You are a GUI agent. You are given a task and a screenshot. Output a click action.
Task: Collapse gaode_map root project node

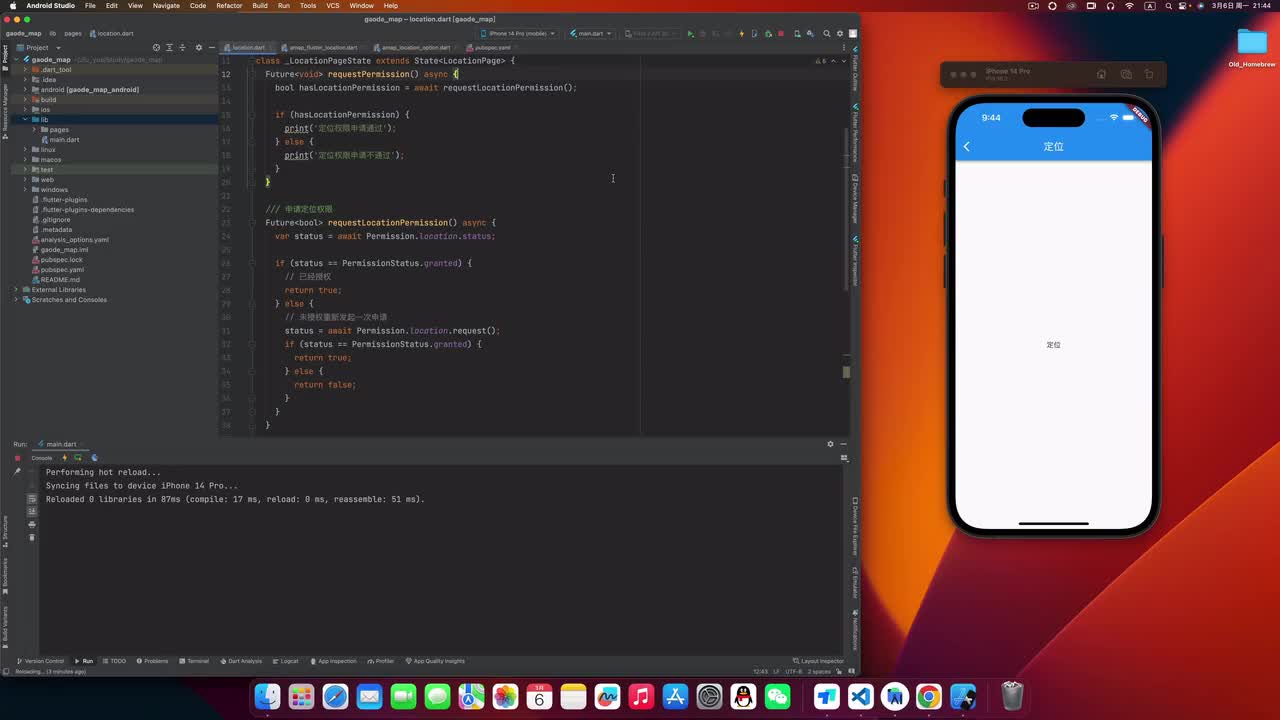coord(15,60)
